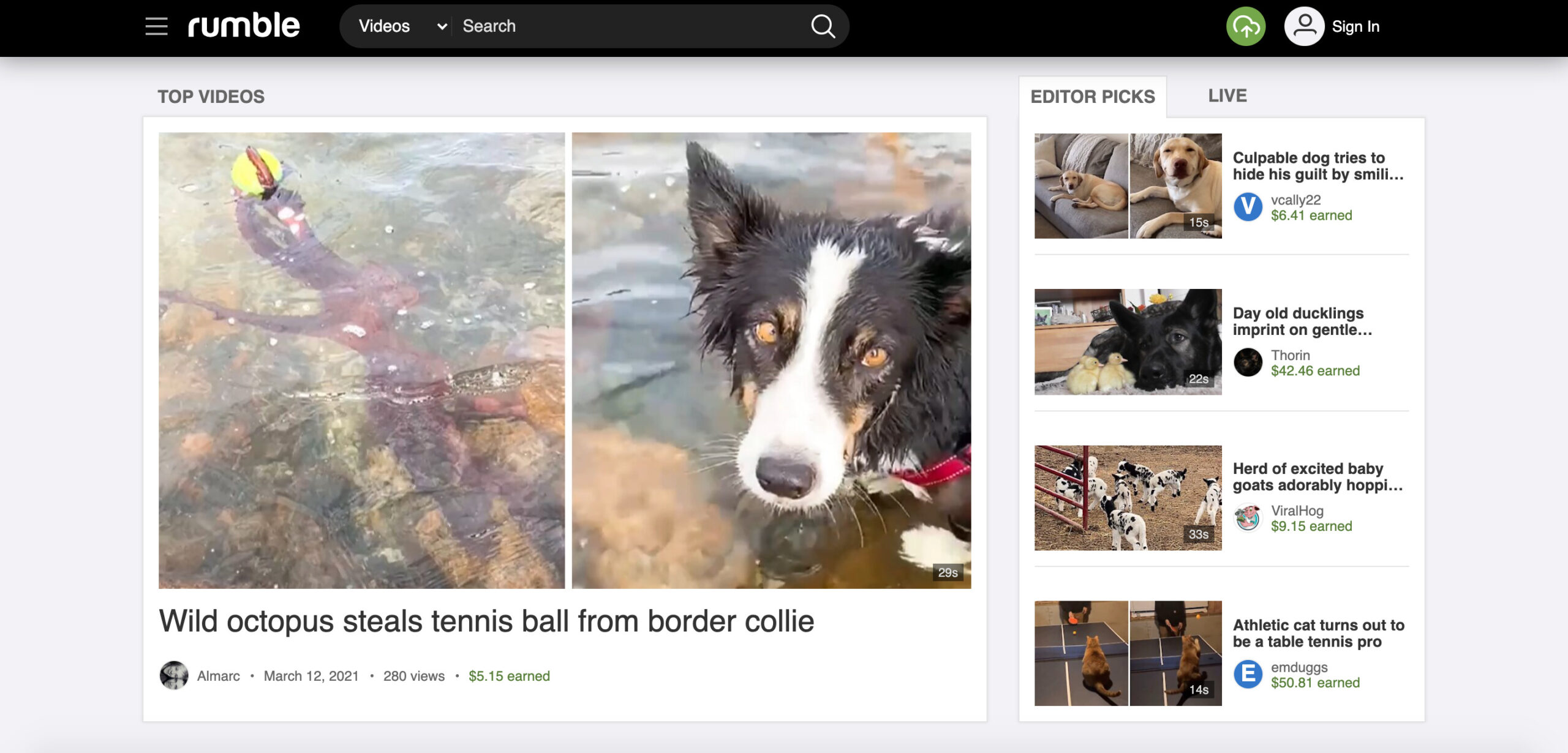1568x753 pixels.
Task: Open the table tennis cat video thumbnail
Action: [1128, 653]
